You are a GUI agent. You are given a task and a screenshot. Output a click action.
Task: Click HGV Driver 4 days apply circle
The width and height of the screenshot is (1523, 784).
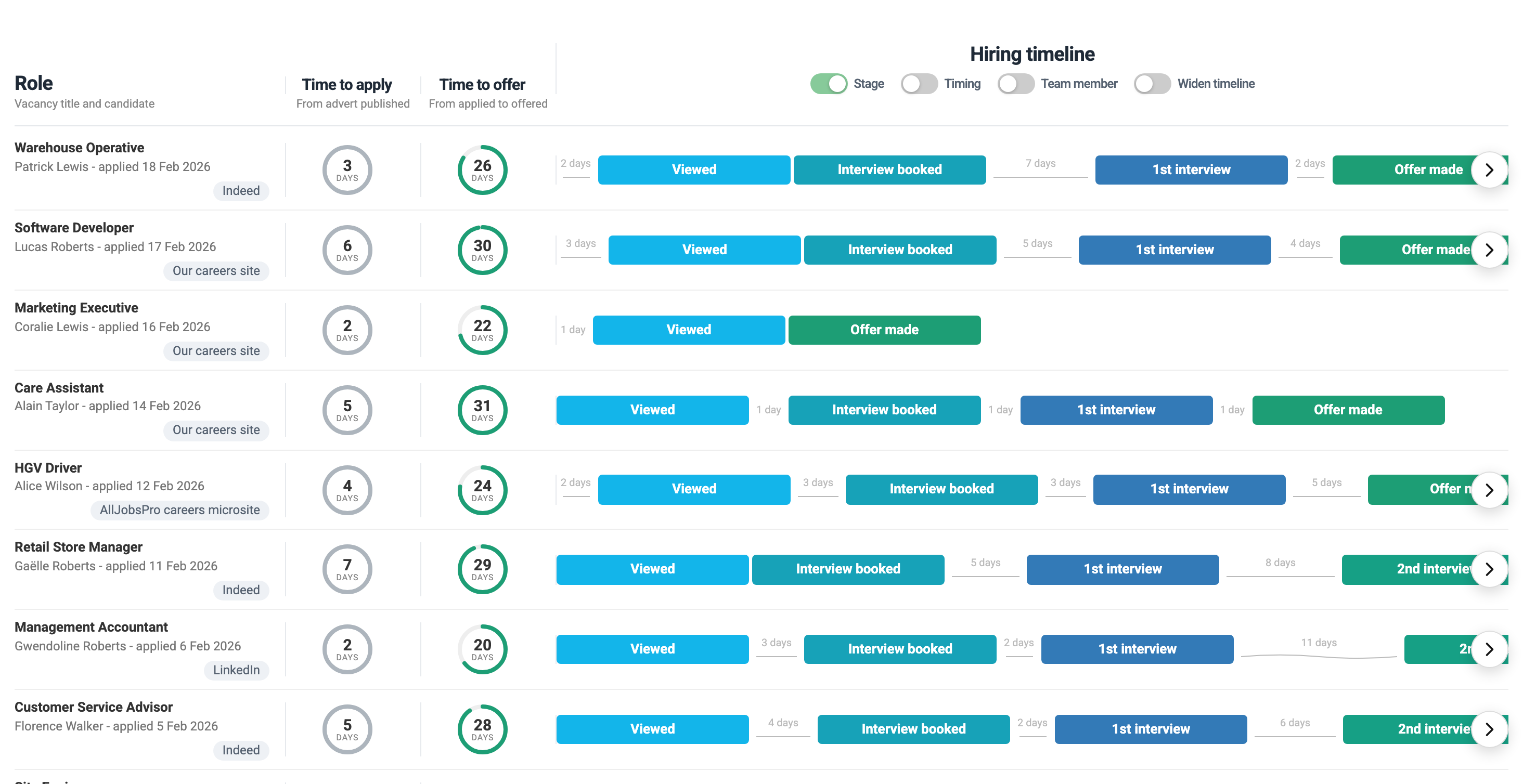(347, 490)
